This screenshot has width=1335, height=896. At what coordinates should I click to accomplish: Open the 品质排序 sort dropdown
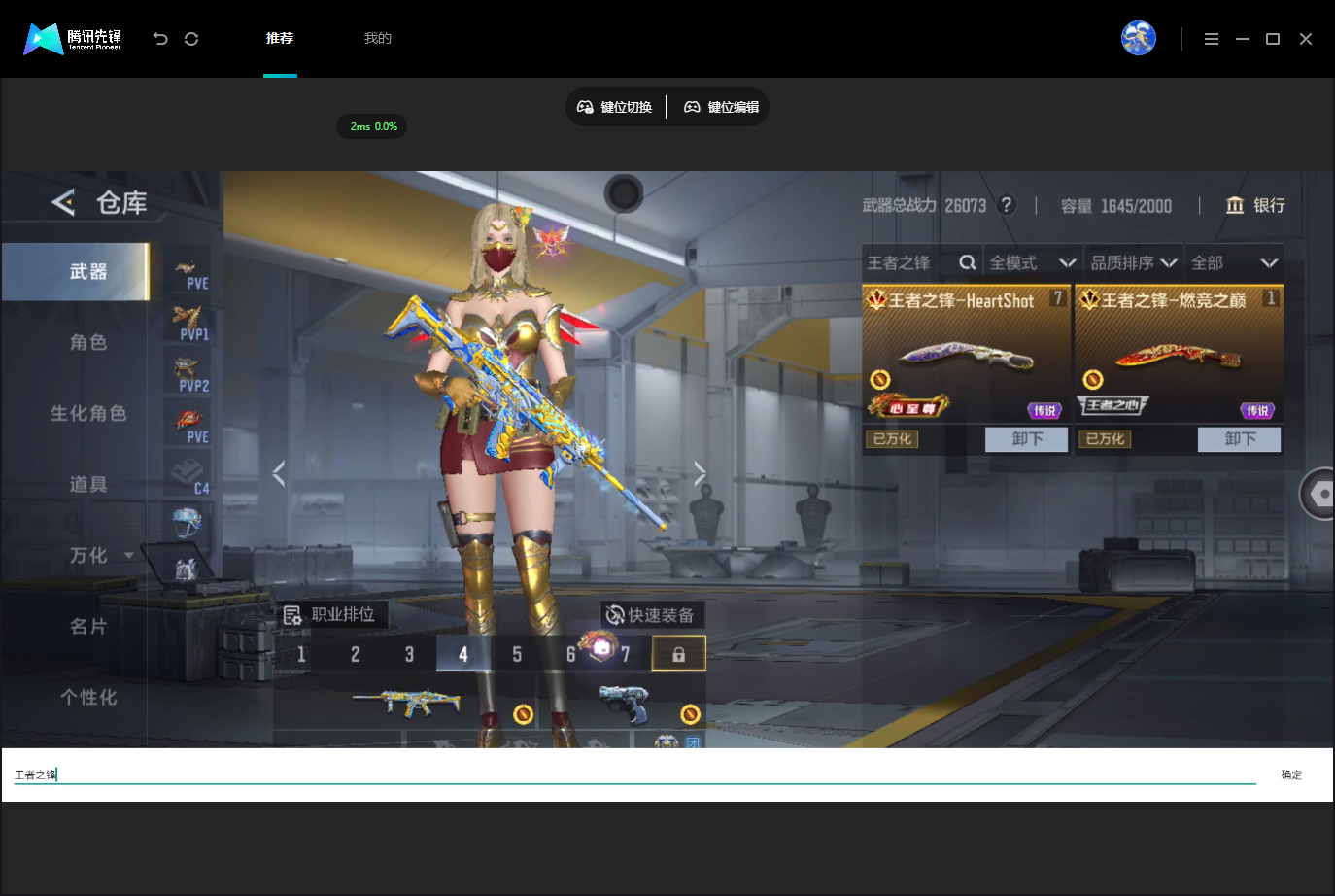[1134, 262]
